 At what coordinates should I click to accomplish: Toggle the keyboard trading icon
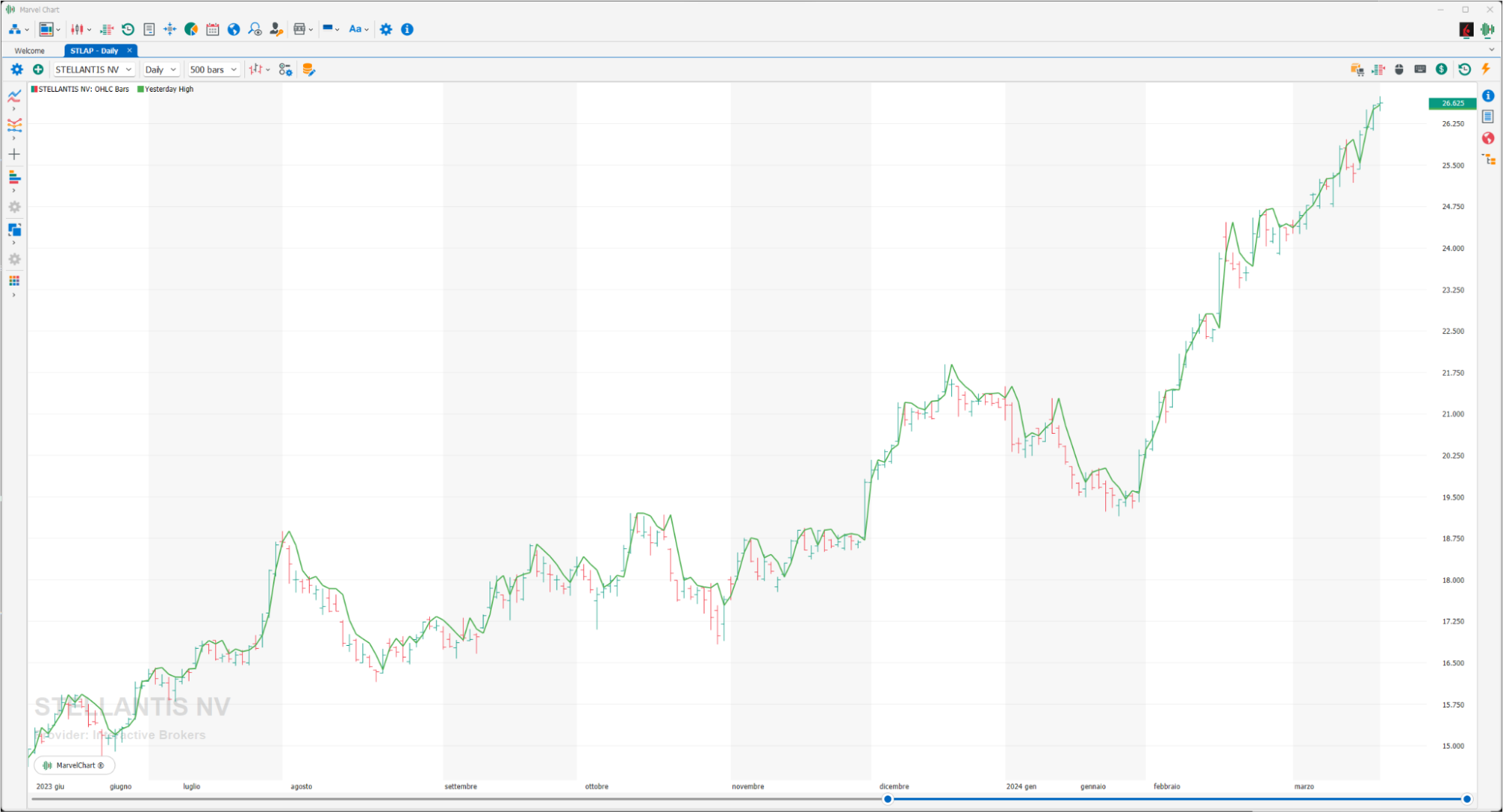1420,69
